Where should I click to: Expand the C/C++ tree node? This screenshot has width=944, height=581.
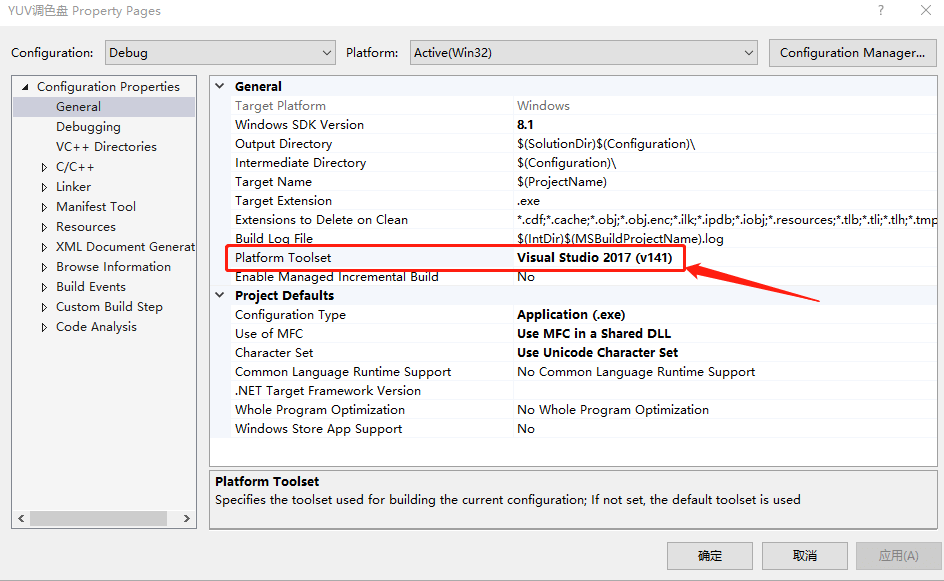[44, 167]
